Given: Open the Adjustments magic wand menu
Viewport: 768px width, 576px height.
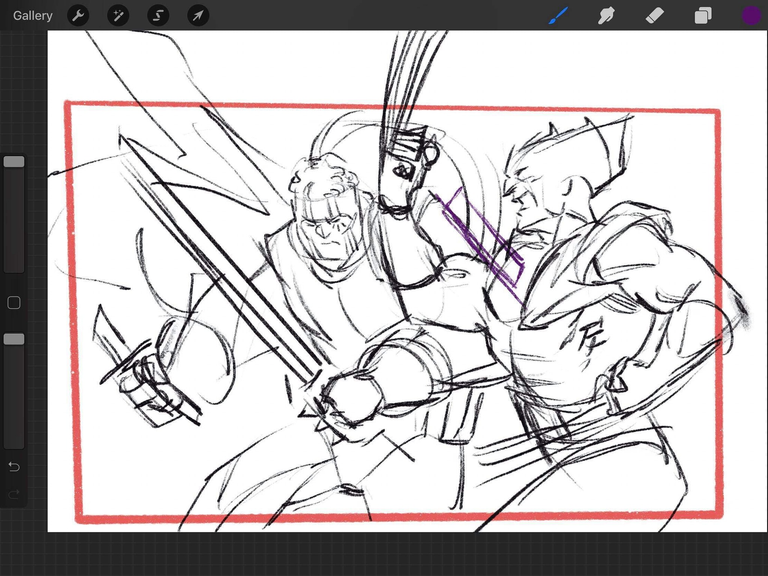Looking at the screenshot, I should [118, 16].
